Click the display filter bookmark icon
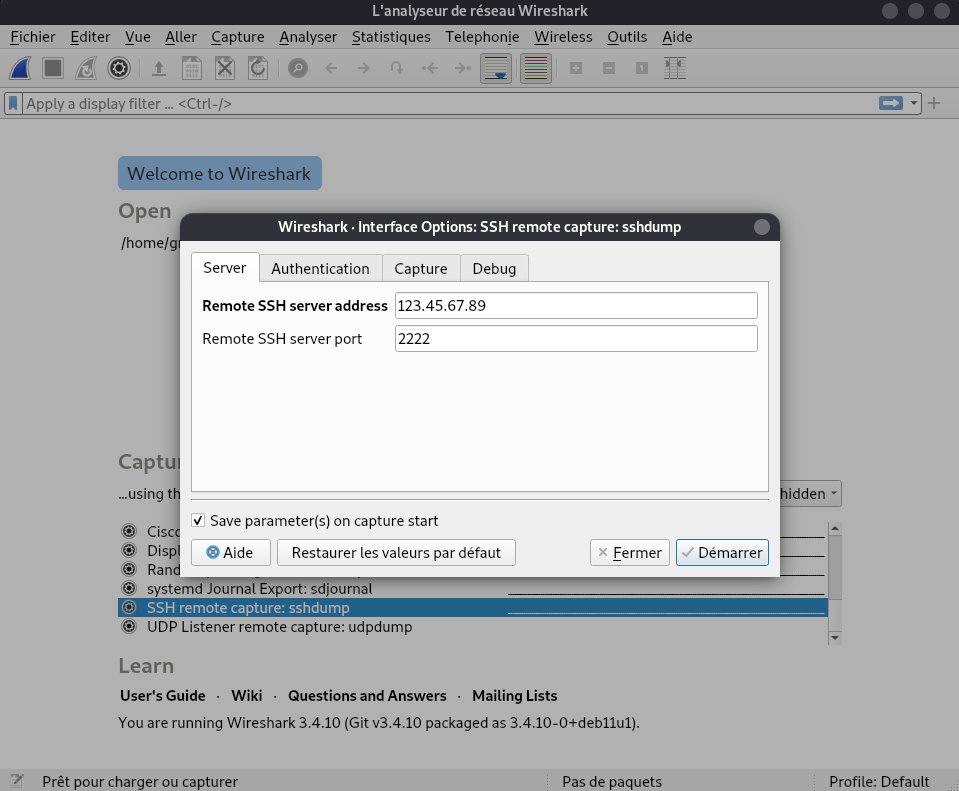The width and height of the screenshot is (959, 791). 13,103
